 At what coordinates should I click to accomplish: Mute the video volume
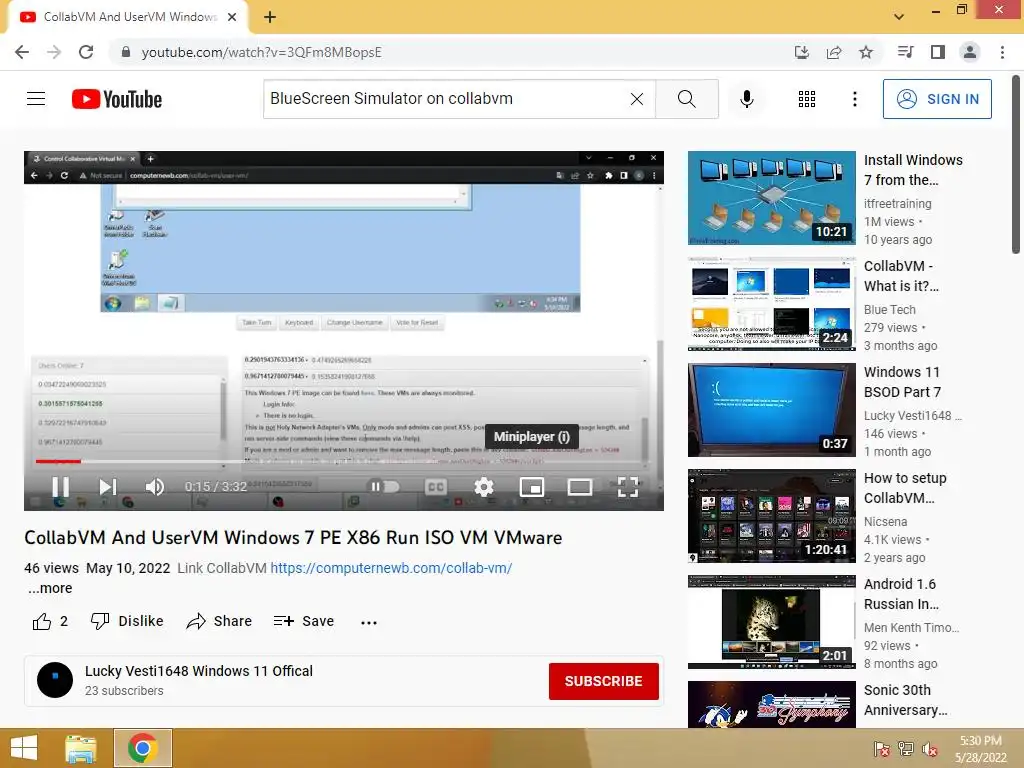pyautogui.click(x=155, y=487)
